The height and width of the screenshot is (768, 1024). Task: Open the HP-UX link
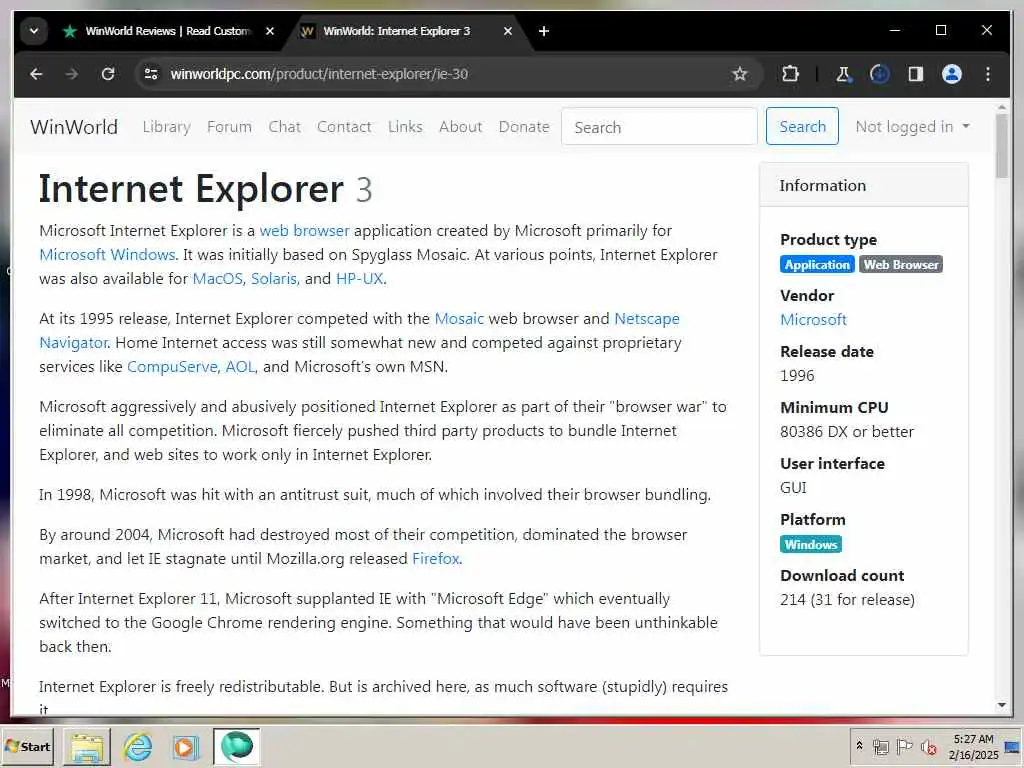point(359,279)
